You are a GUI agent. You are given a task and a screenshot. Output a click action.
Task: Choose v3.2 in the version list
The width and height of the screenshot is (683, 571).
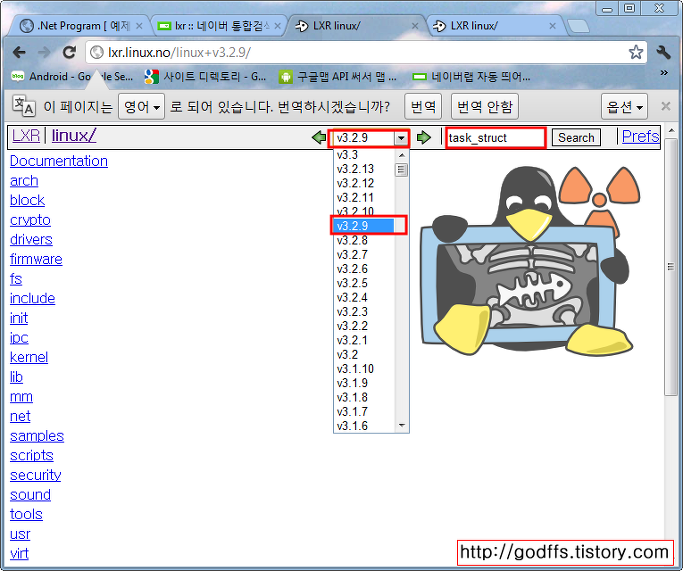364,355
